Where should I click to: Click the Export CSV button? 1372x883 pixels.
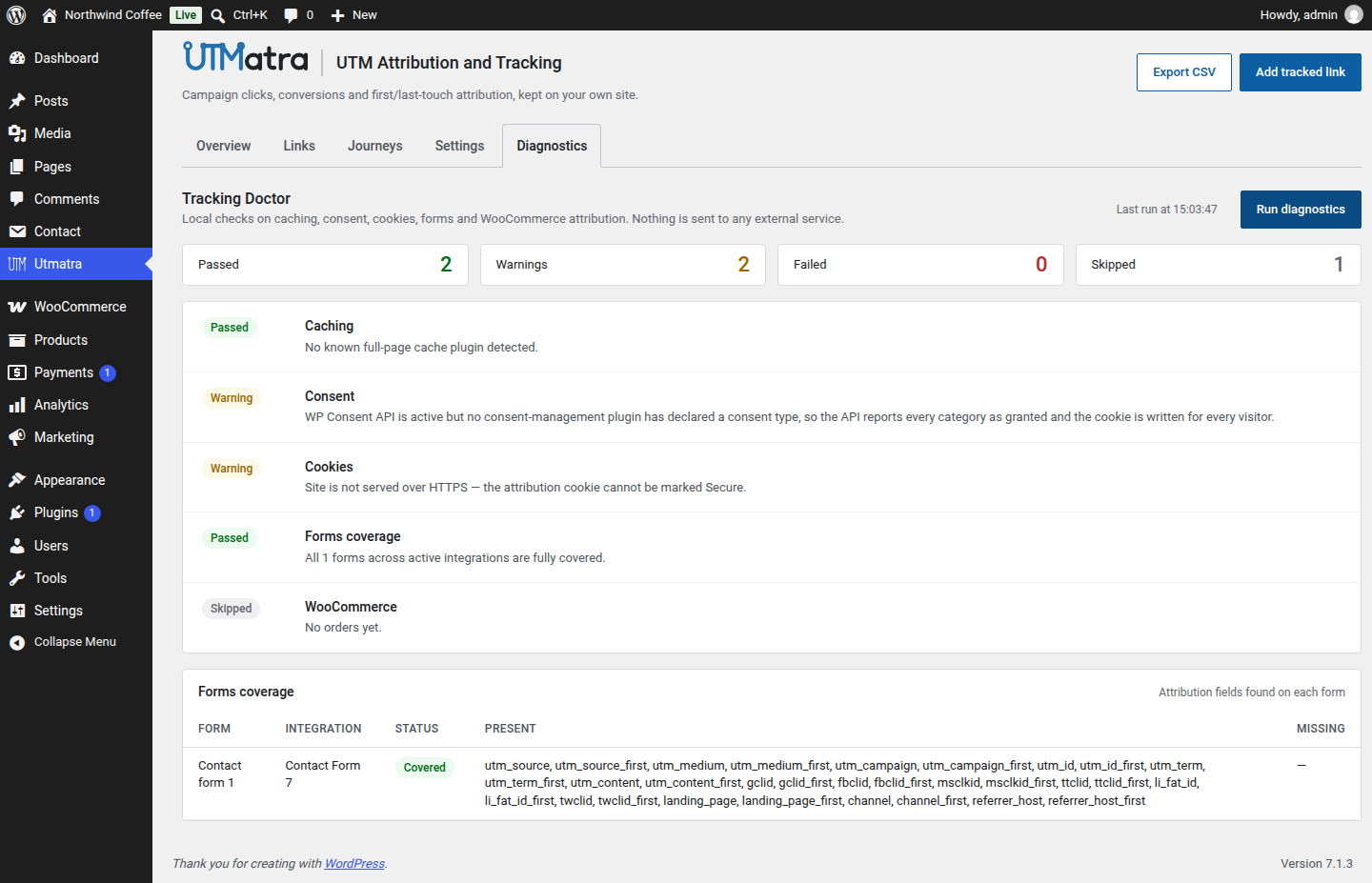click(x=1184, y=72)
